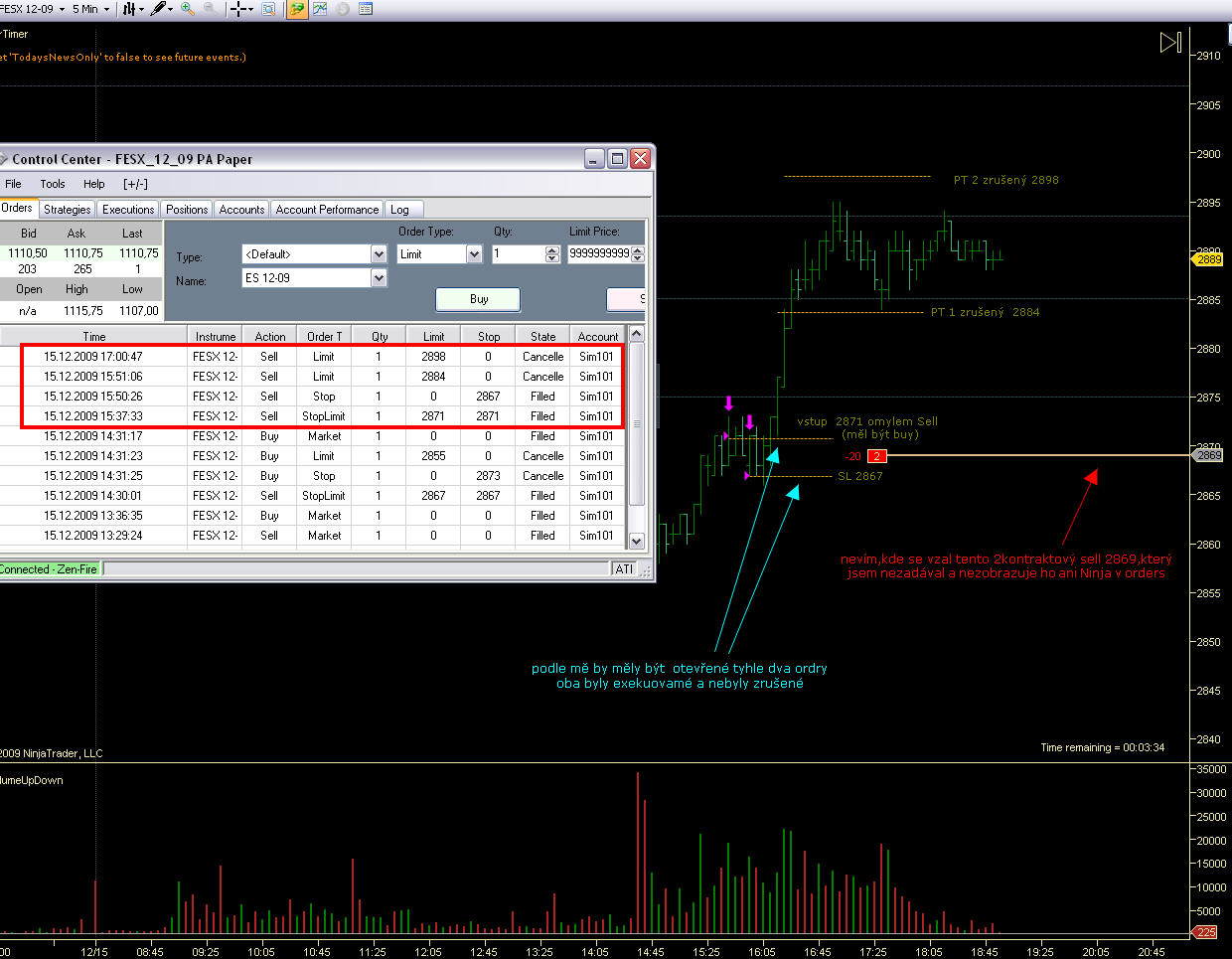Select the order row timed 15:51:06
This screenshot has height=959, width=1232.
point(313,377)
